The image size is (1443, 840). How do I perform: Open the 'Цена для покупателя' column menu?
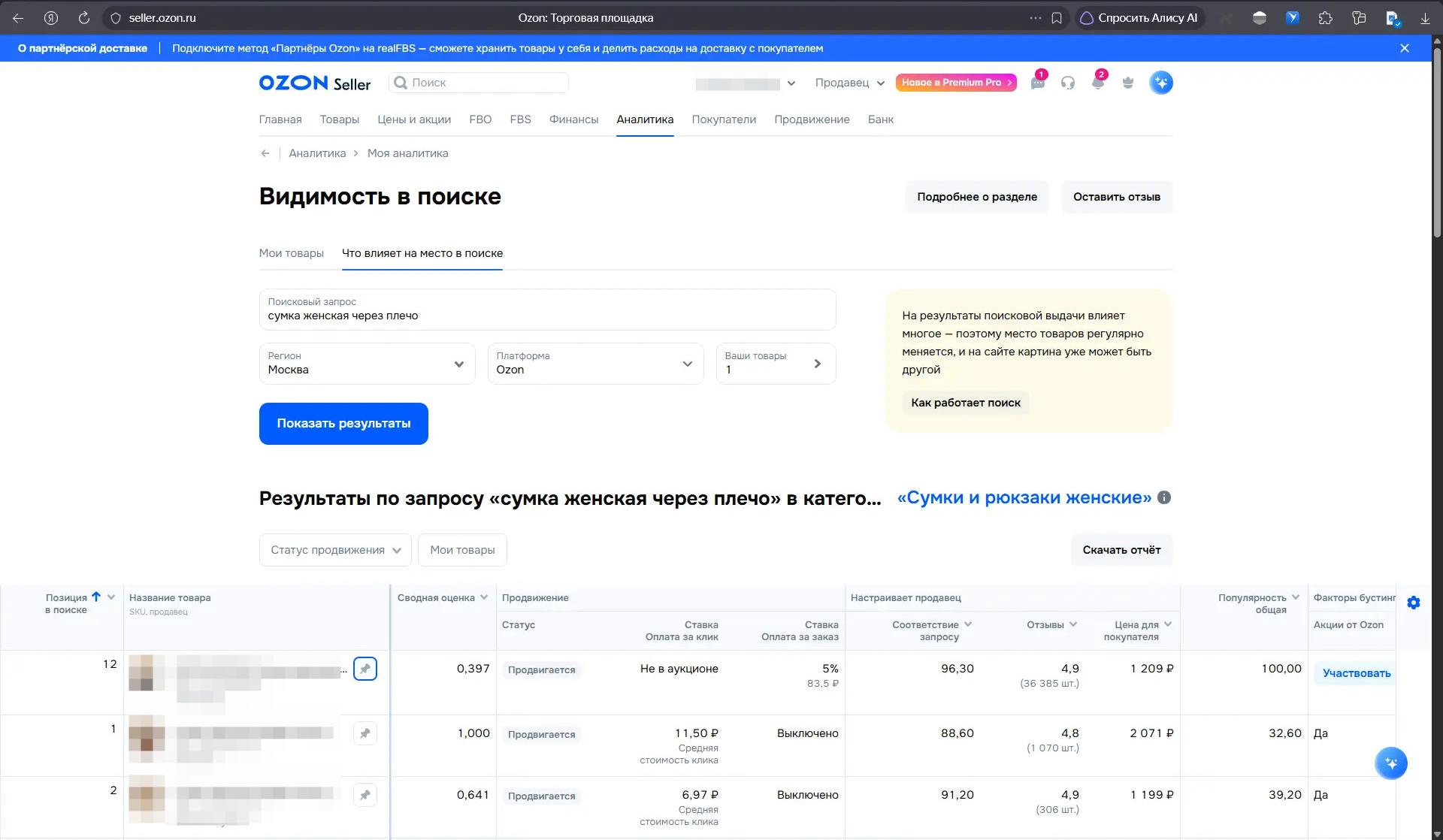coord(1168,624)
